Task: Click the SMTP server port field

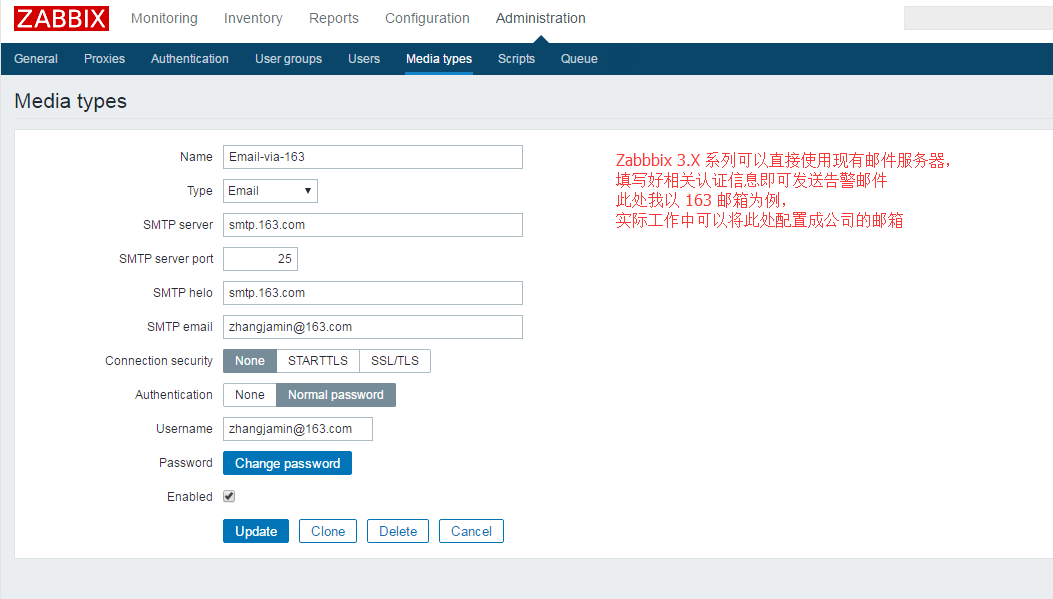Action: point(261,259)
